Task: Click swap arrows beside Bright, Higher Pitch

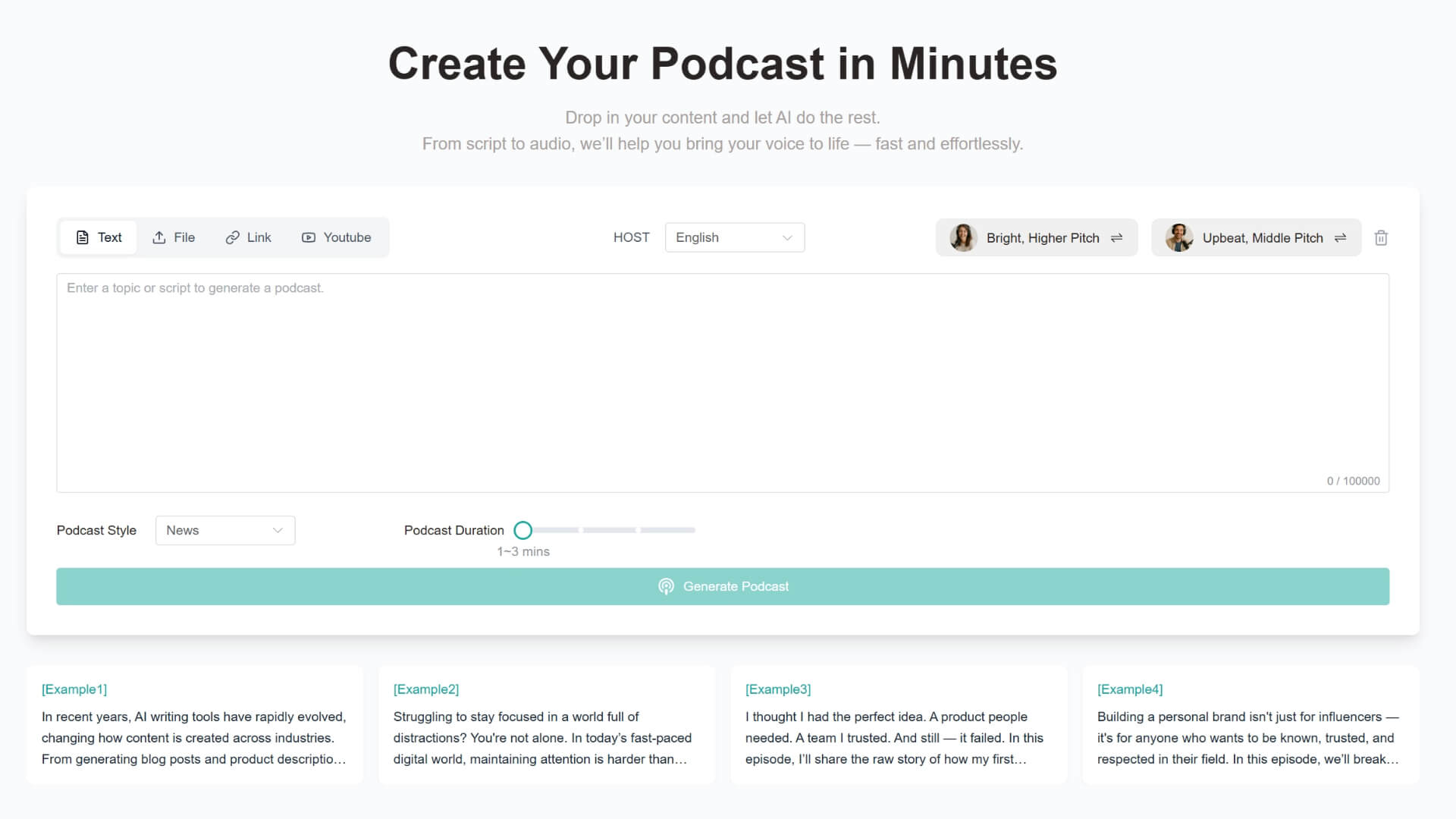Action: pos(1116,238)
